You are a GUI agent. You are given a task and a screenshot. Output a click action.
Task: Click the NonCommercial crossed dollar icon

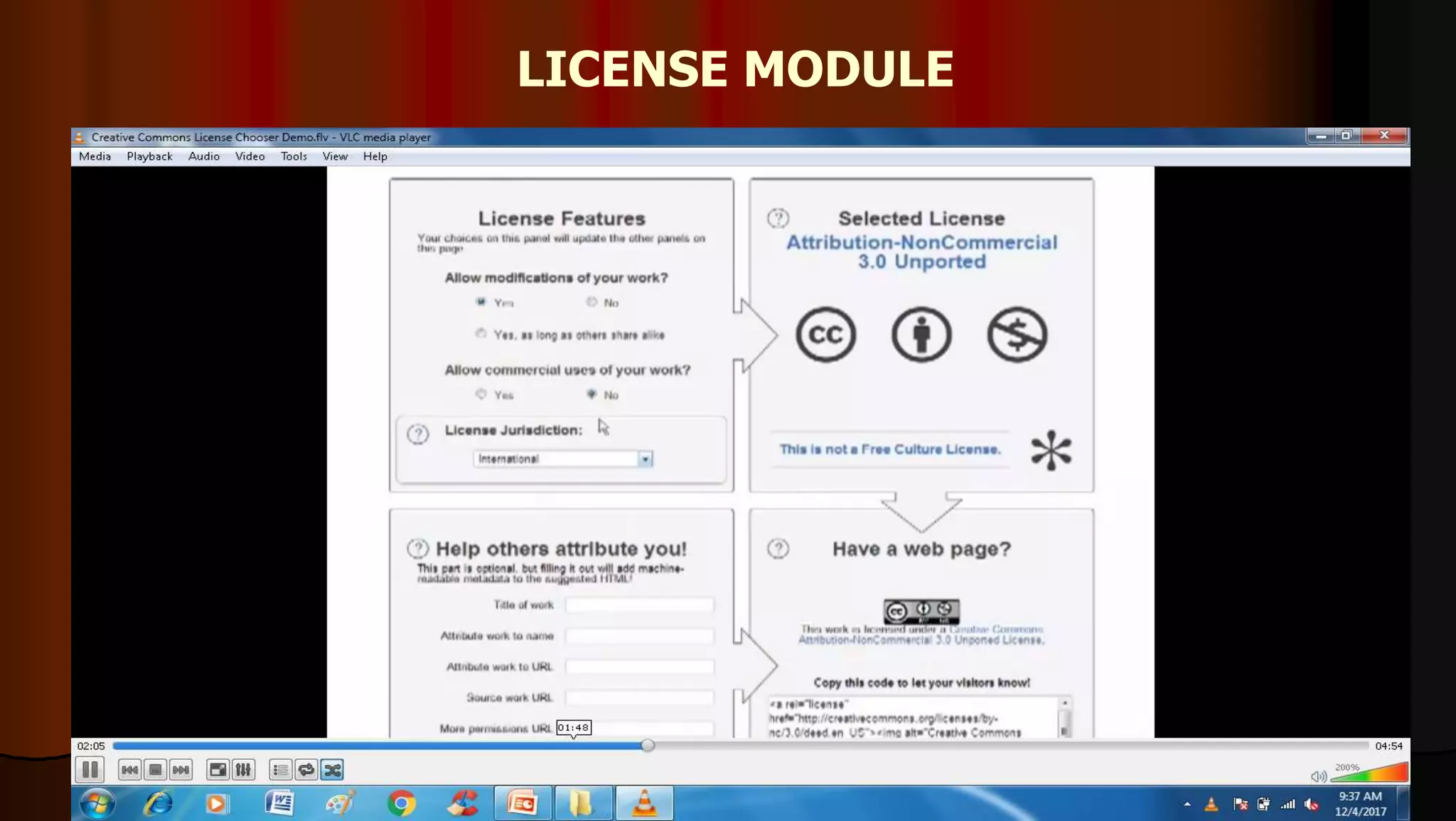pos(1017,334)
